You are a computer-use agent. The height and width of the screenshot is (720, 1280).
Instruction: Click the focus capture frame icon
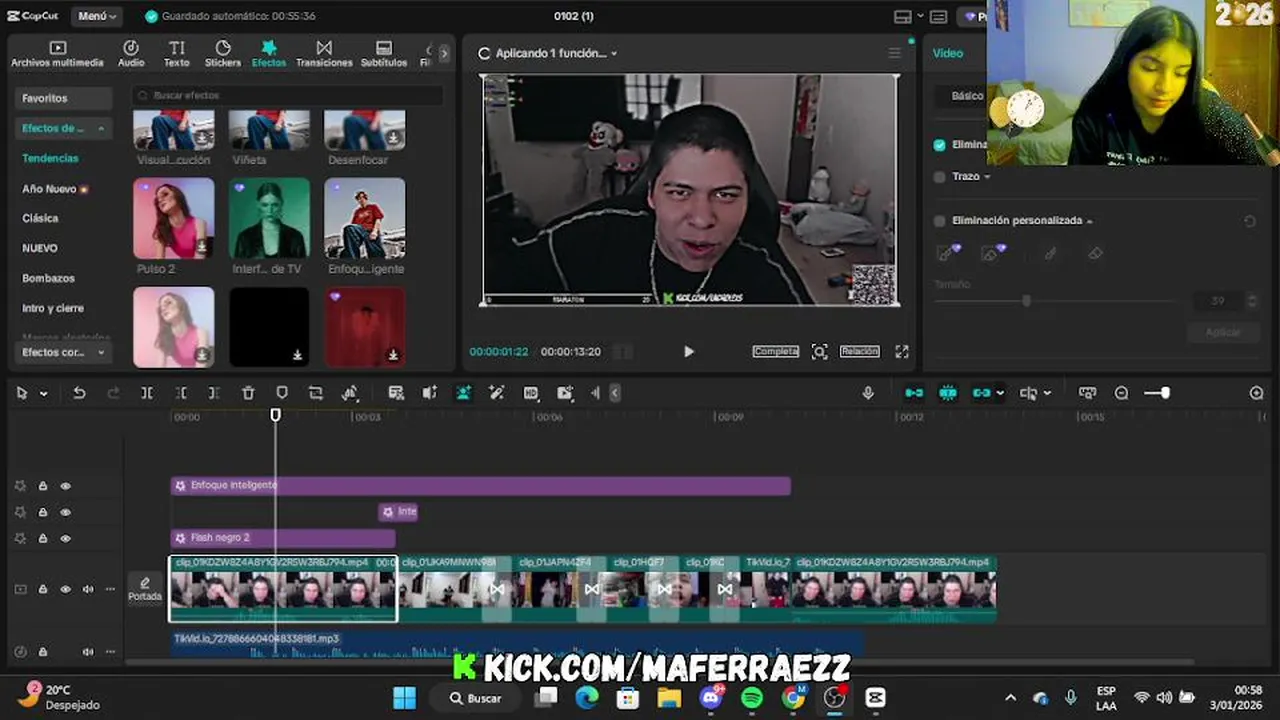coord(820,351)
